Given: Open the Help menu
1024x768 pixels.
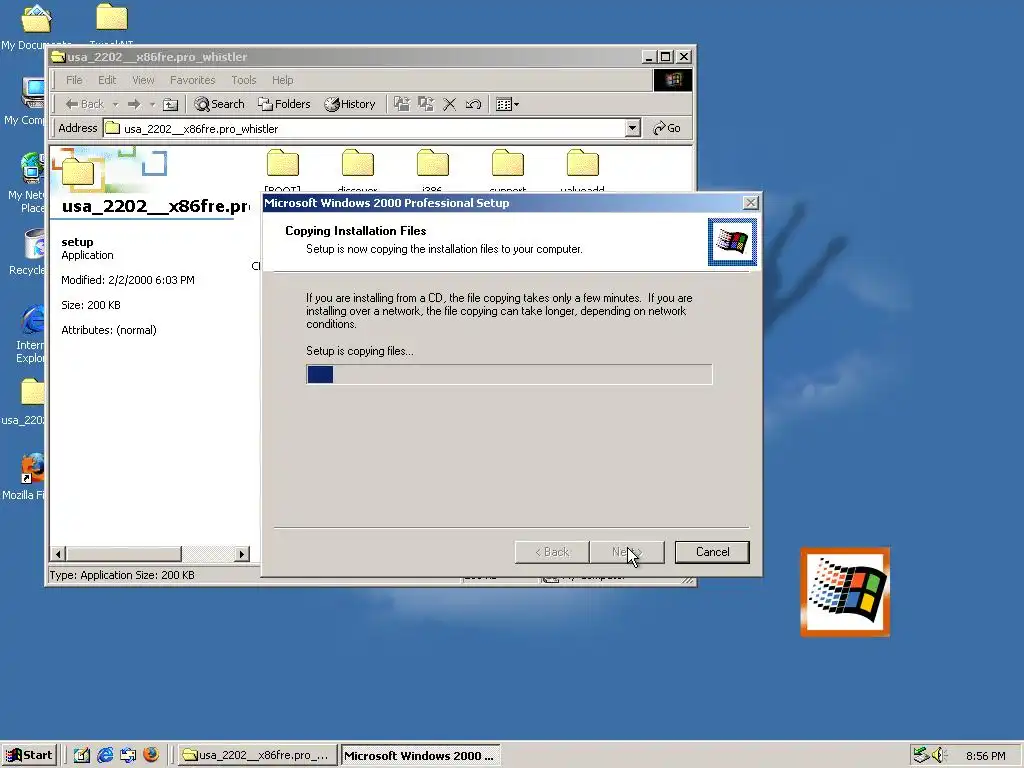Looking at the screenshot, I should pyautogui.click(x=283, y=80).
